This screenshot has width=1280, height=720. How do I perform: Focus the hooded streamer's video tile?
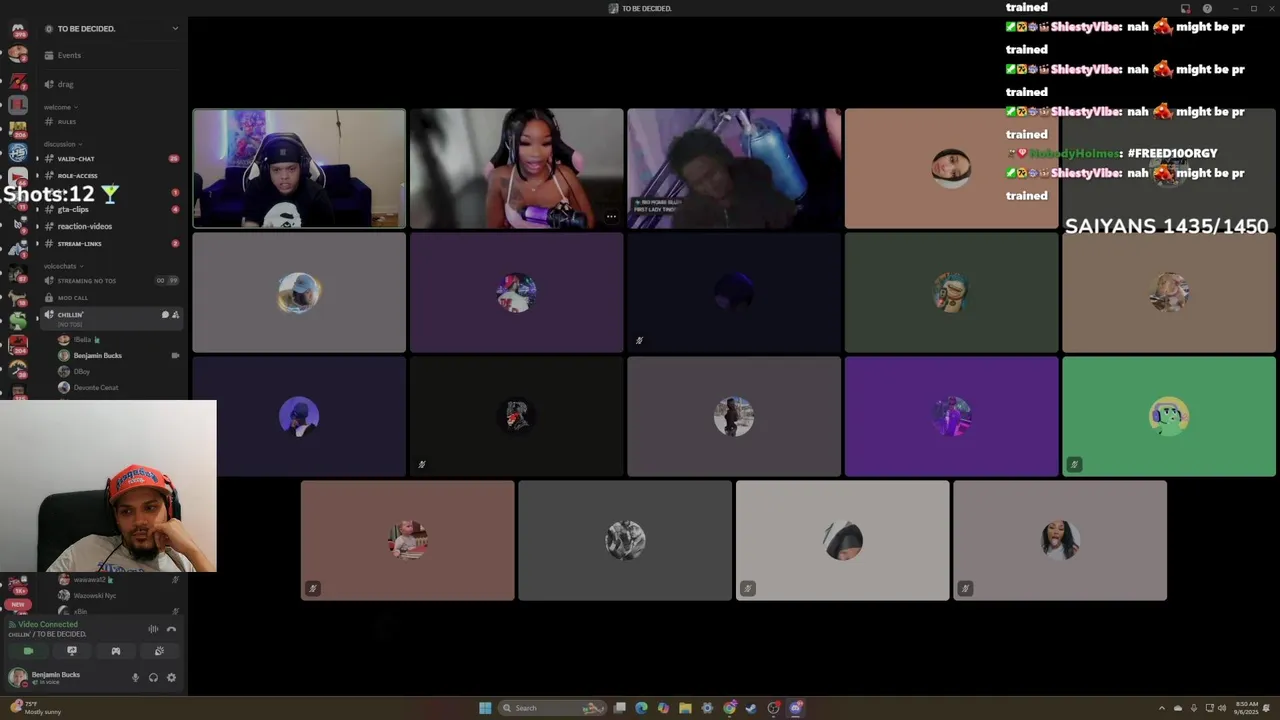coord(299,169)
